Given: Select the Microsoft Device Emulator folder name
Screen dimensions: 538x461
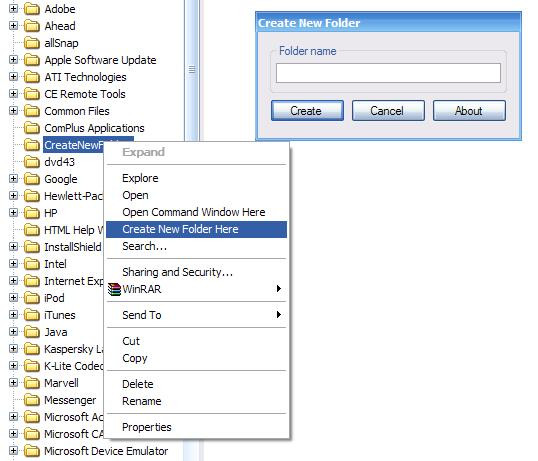Looking at the screenshot, I should coord(106,451).
